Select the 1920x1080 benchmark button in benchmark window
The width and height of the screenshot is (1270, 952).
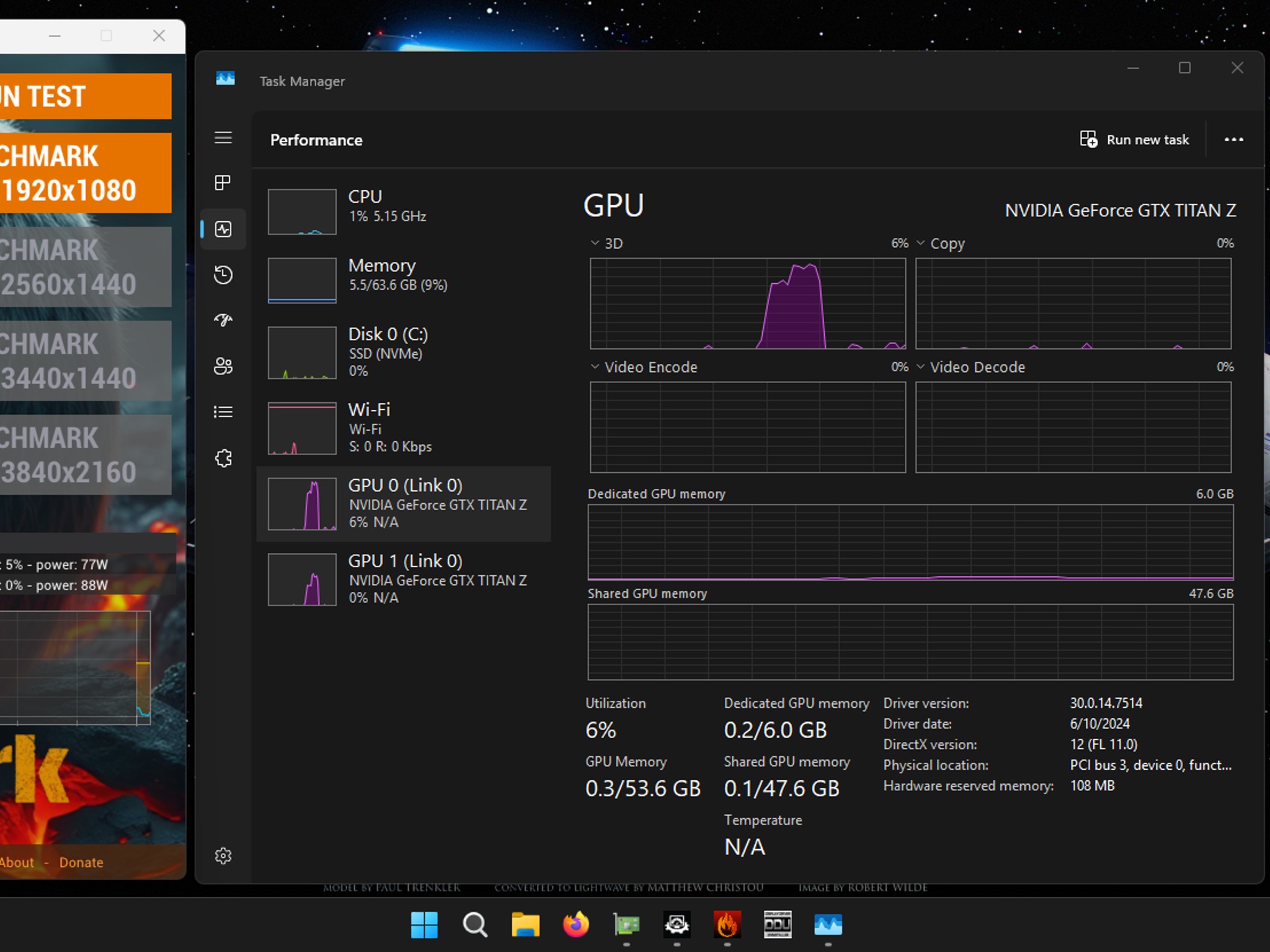click(86, 173)
